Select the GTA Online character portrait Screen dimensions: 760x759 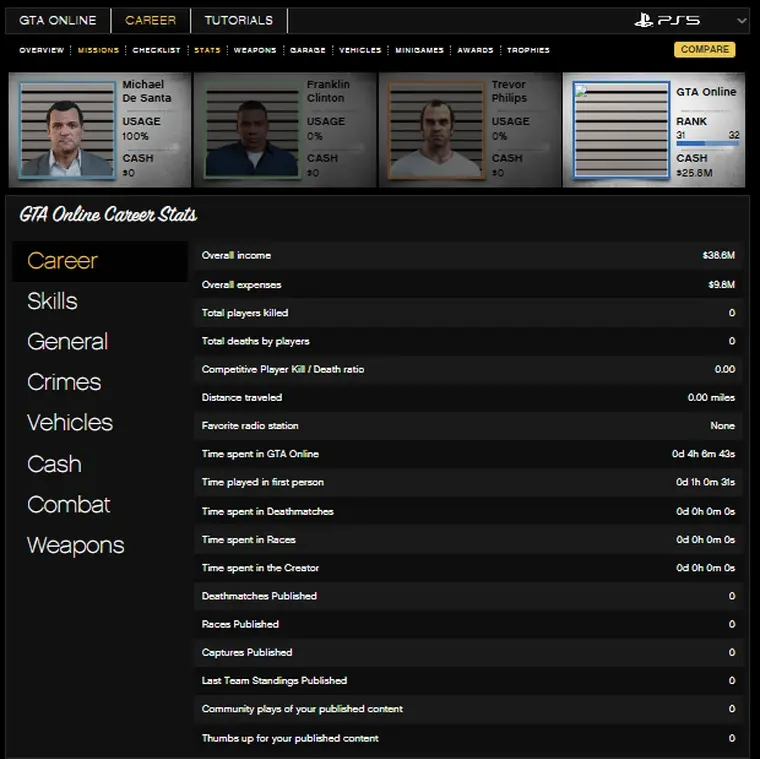(x=621, y=130)
